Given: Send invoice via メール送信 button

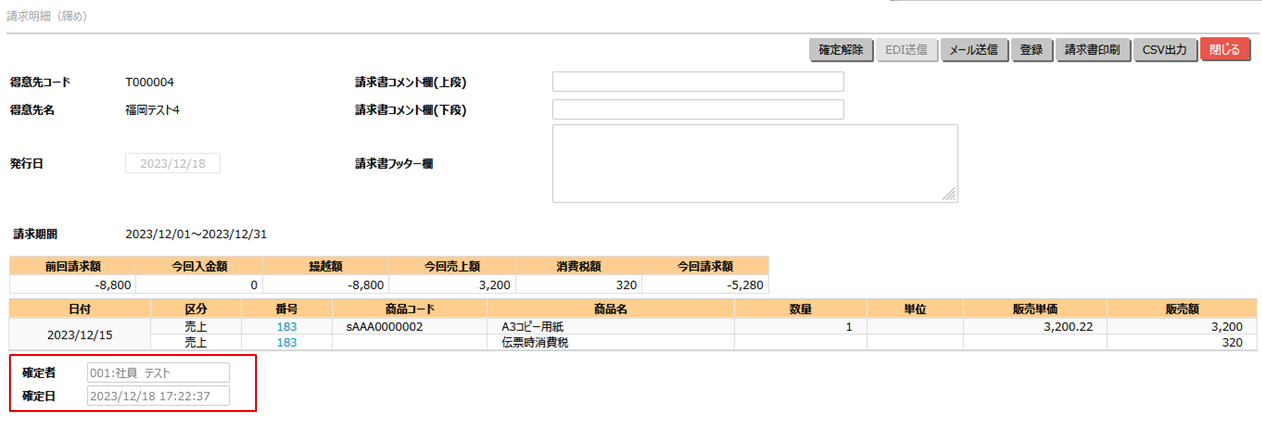Looking at the screenshot, I should (x=973, y=50).
